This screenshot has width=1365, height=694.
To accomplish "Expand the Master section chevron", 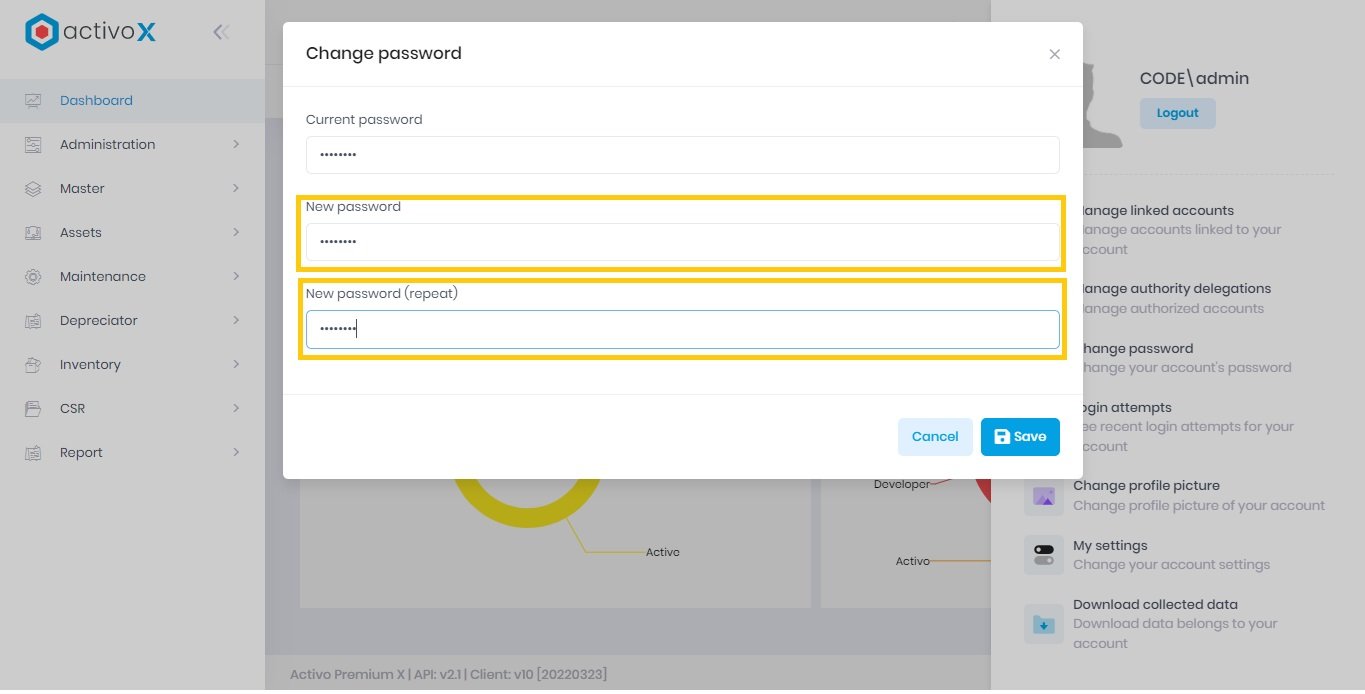I will point(236,188).
